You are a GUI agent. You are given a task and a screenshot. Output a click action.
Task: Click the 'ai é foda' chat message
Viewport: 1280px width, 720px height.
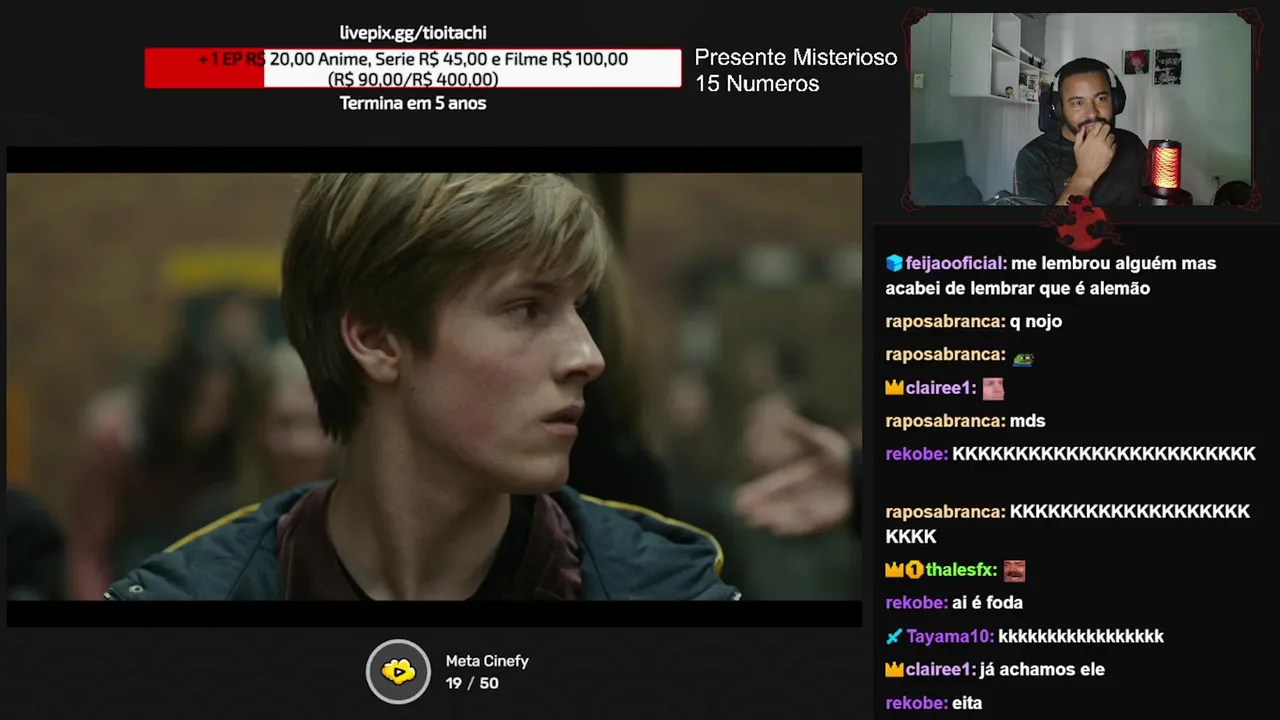pos(987,602)
